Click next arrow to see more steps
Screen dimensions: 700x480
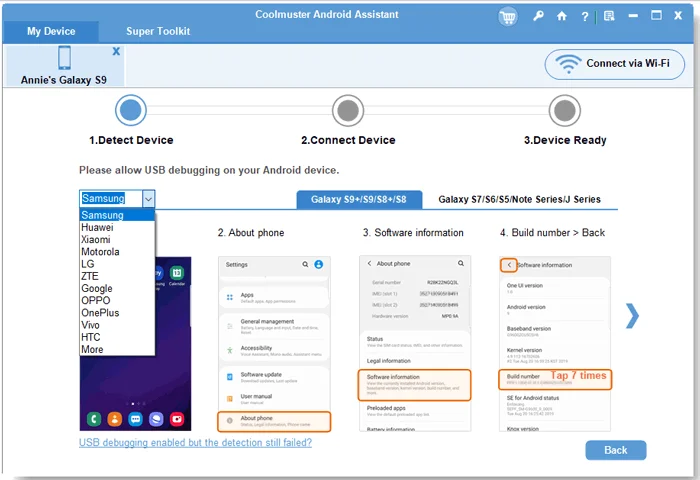coord(632,316)
